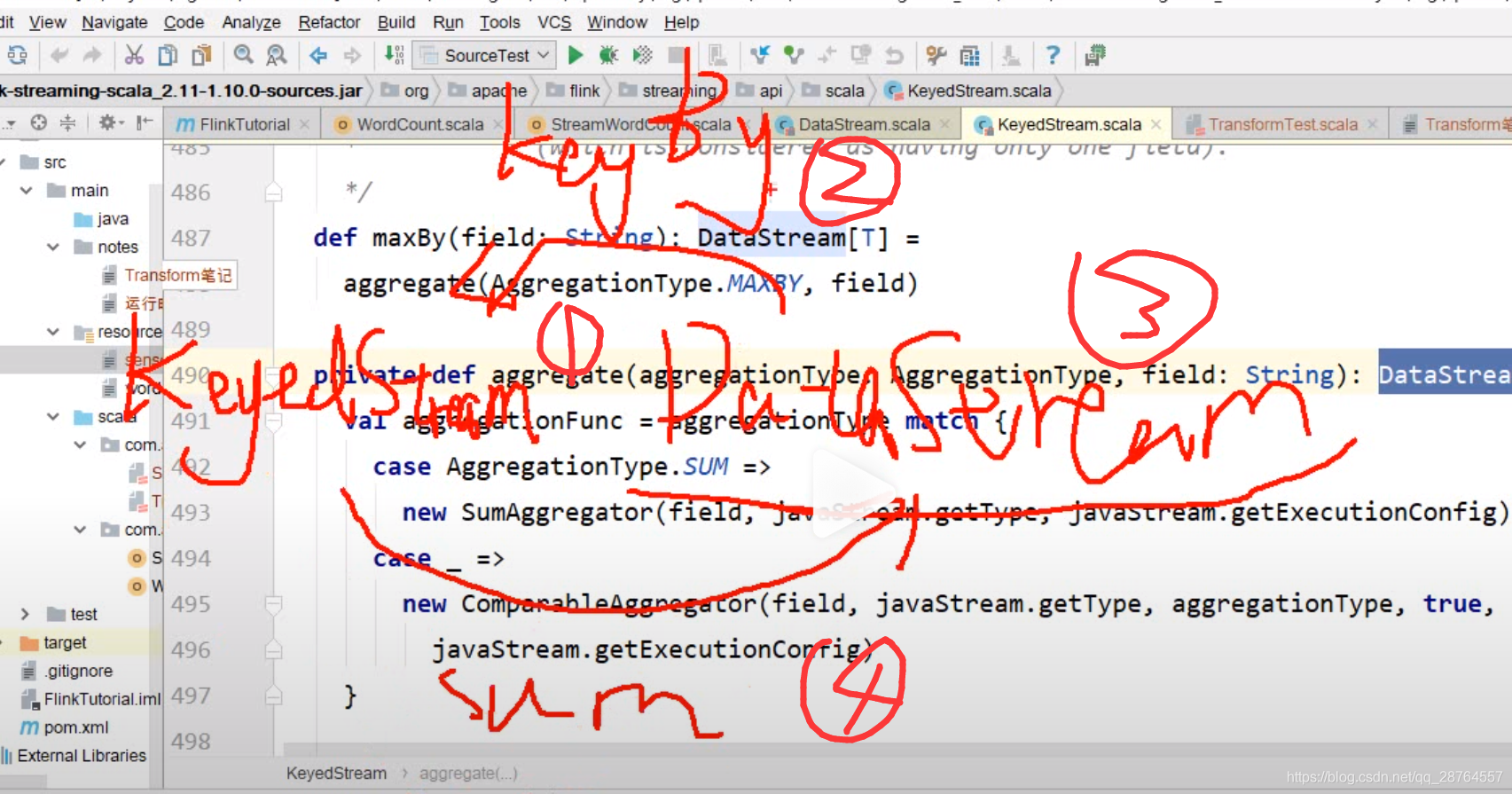Click 'KeyedStream' in the bottom code breadcrumb

pyautogui.click(x=336, y=774)
